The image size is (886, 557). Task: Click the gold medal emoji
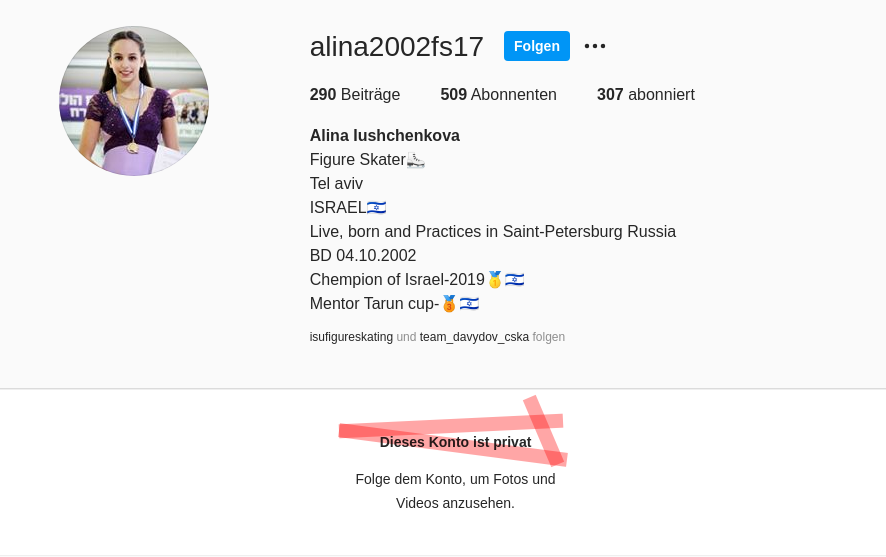(495, 280)
